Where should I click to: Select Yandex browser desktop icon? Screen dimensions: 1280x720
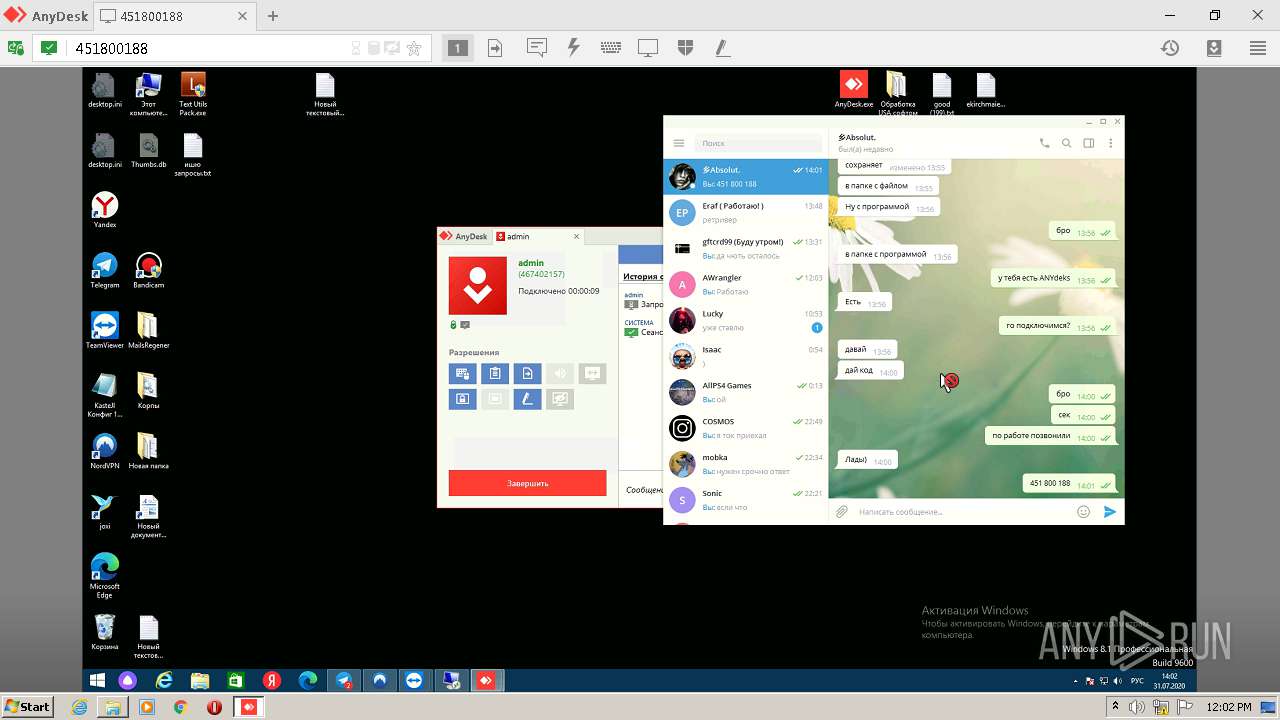coord(105,210)
